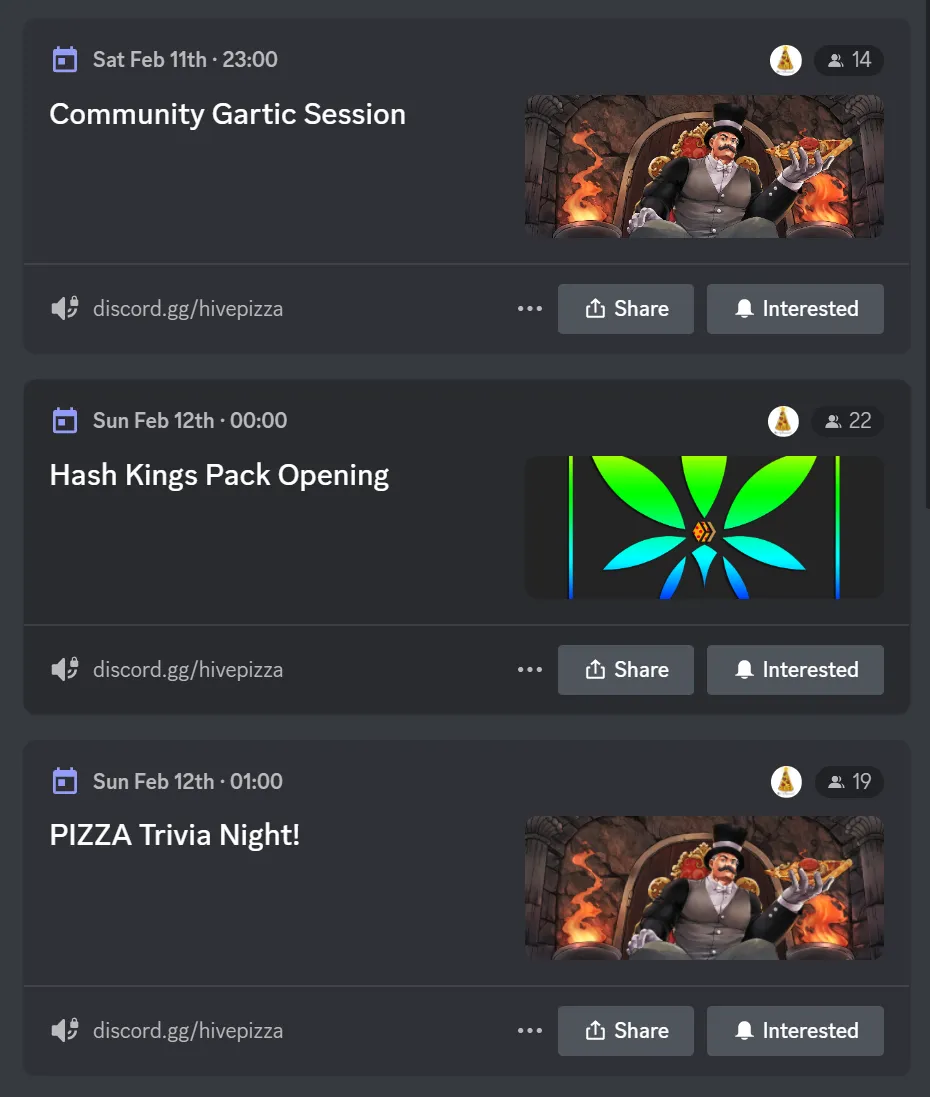Click calendar icon for Community Gartic Session
Viewport: 930px width, 1097px height.
[65, 59]
